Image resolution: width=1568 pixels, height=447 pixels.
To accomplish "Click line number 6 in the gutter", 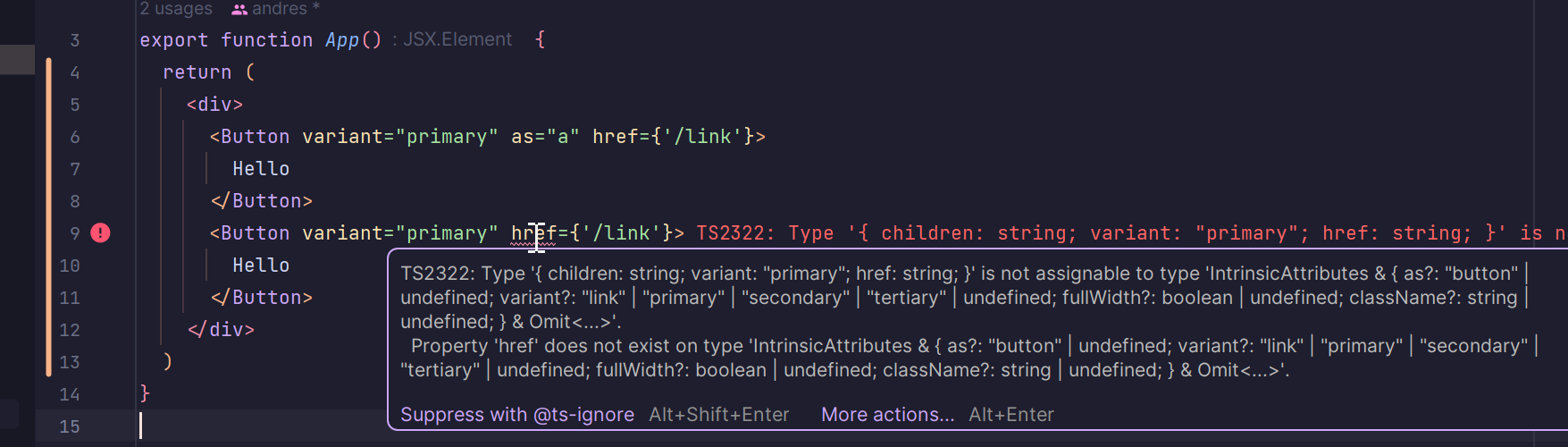I will click(75, 137).
